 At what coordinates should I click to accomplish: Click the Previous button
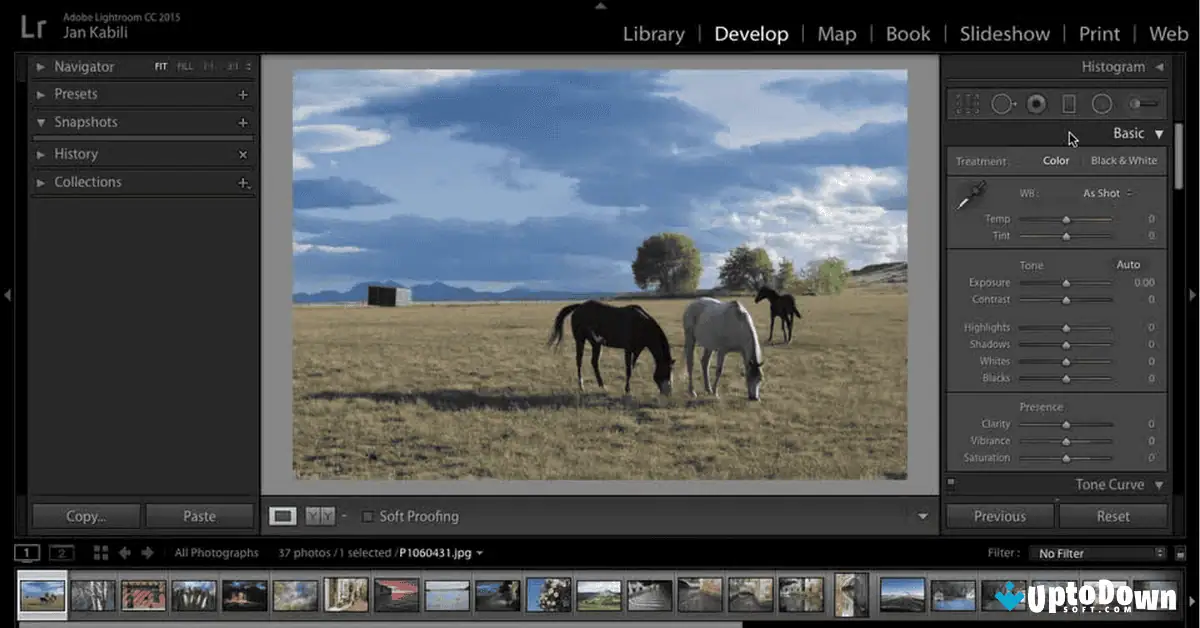click(x=999, y=516)
